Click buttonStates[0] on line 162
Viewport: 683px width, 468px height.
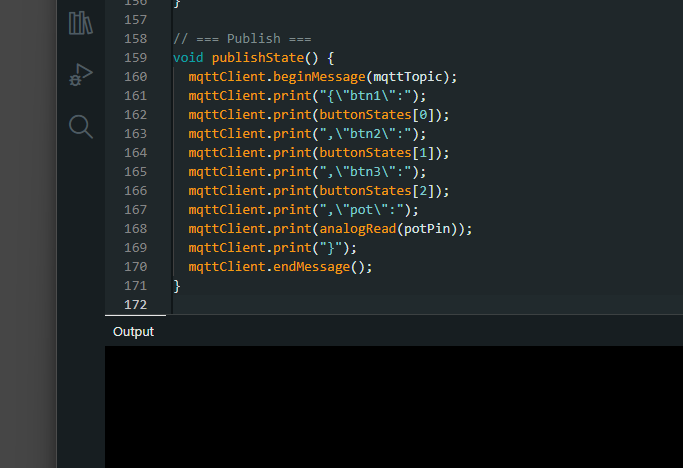tap(380, 115)
